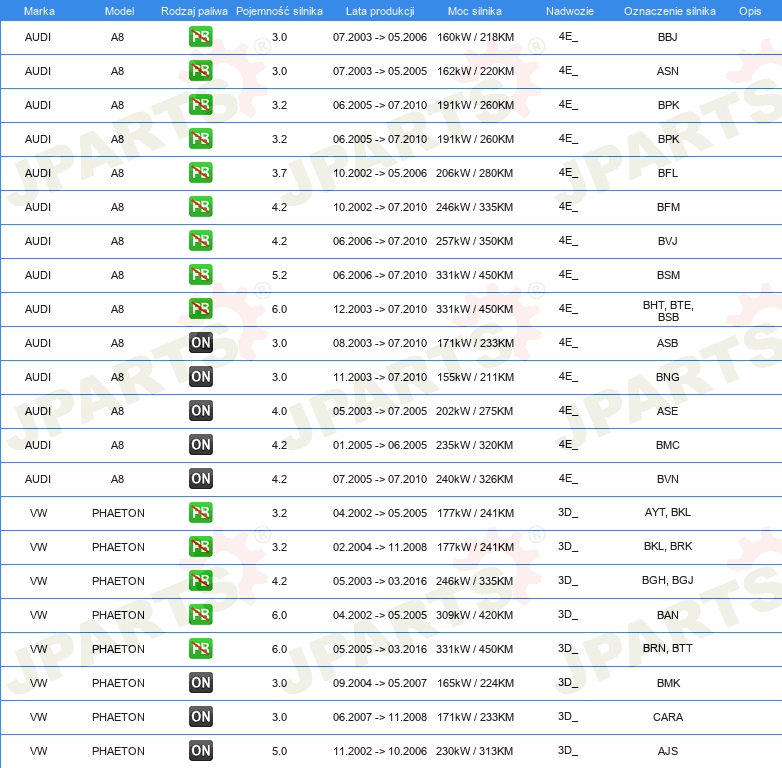Viewport: 782px width, 768px height.
Task: Click the ON diesel icon in the ASB row
Action: [x=201, y=343]
